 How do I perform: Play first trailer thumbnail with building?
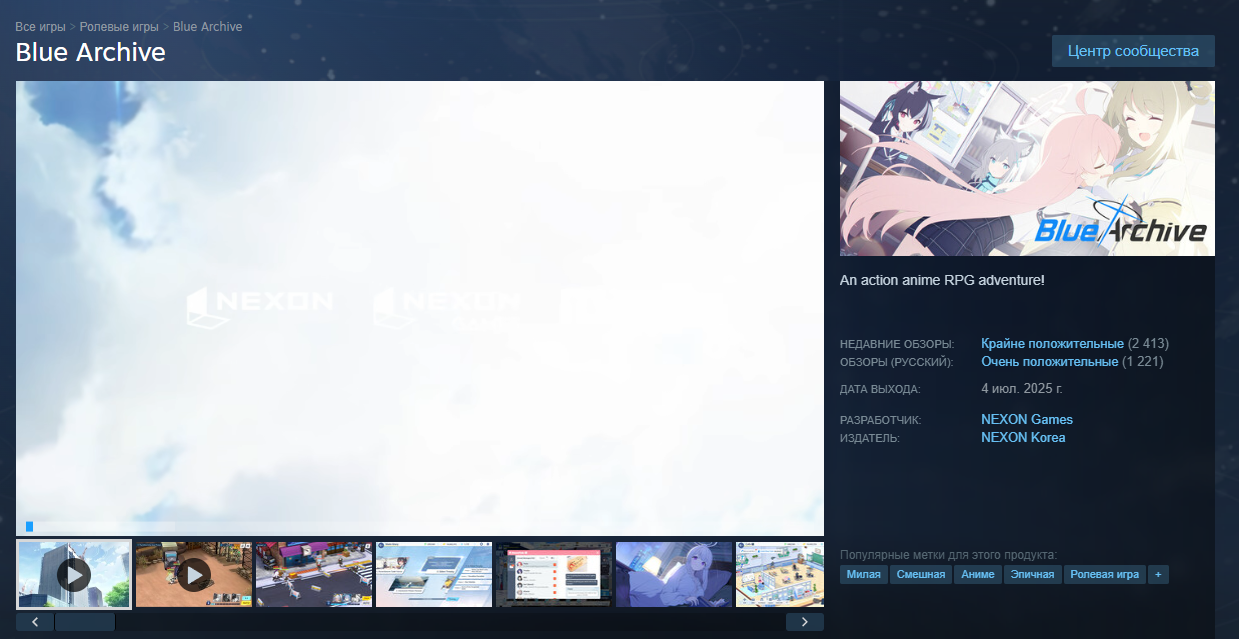pos(74,574)
